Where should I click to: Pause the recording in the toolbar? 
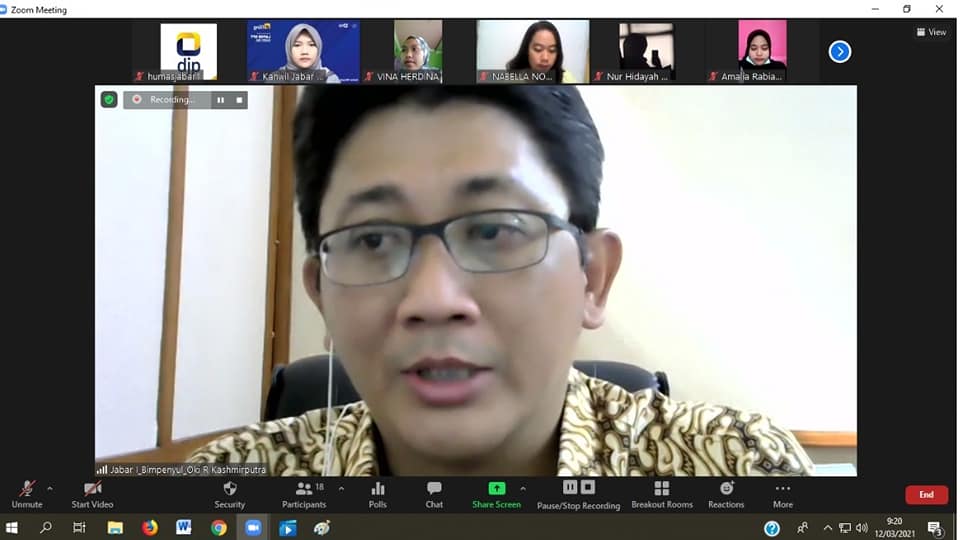coord(570,487)
